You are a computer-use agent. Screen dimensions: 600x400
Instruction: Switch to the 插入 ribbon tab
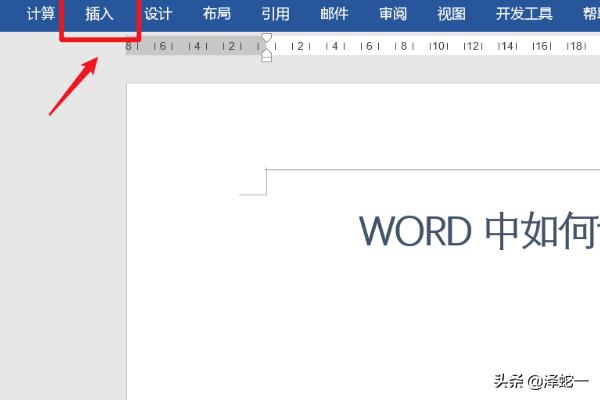99,14
